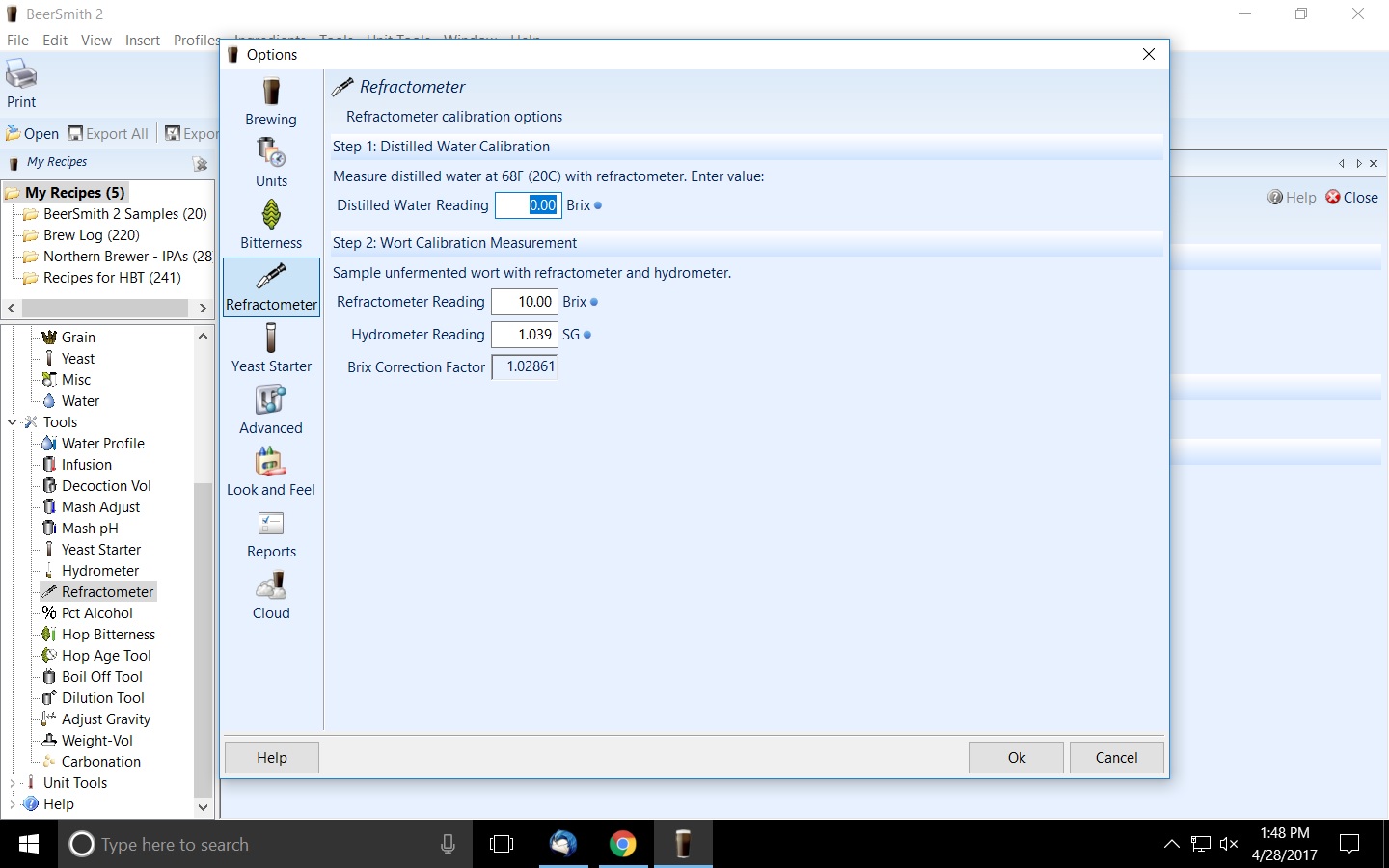Screen dimensions: 1389x868
Task: Open the Advanced options category
Action: pyautogui.click(x=271, y=410)
